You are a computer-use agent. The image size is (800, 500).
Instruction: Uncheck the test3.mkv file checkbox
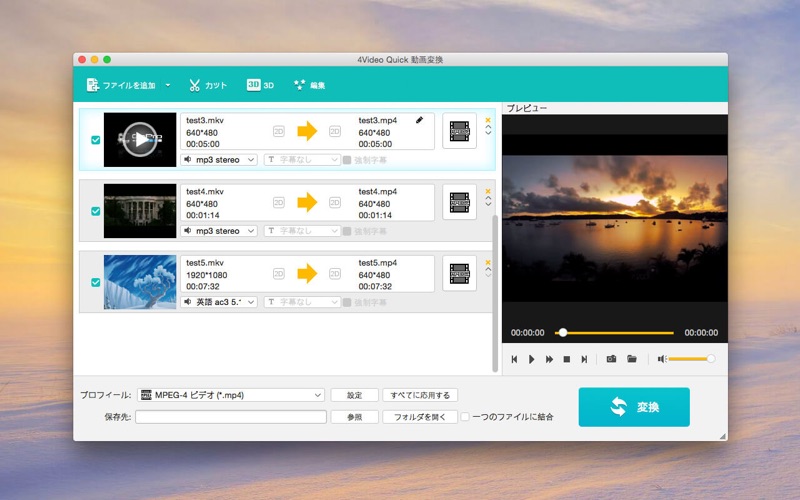point(95,140)
